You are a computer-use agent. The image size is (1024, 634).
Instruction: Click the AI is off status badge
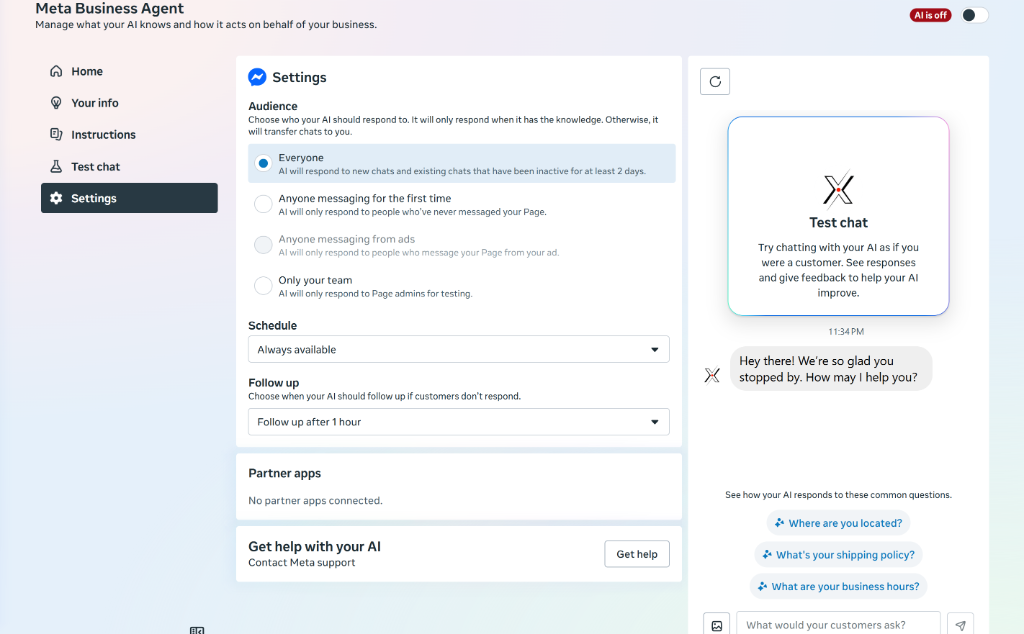[930, 15]
